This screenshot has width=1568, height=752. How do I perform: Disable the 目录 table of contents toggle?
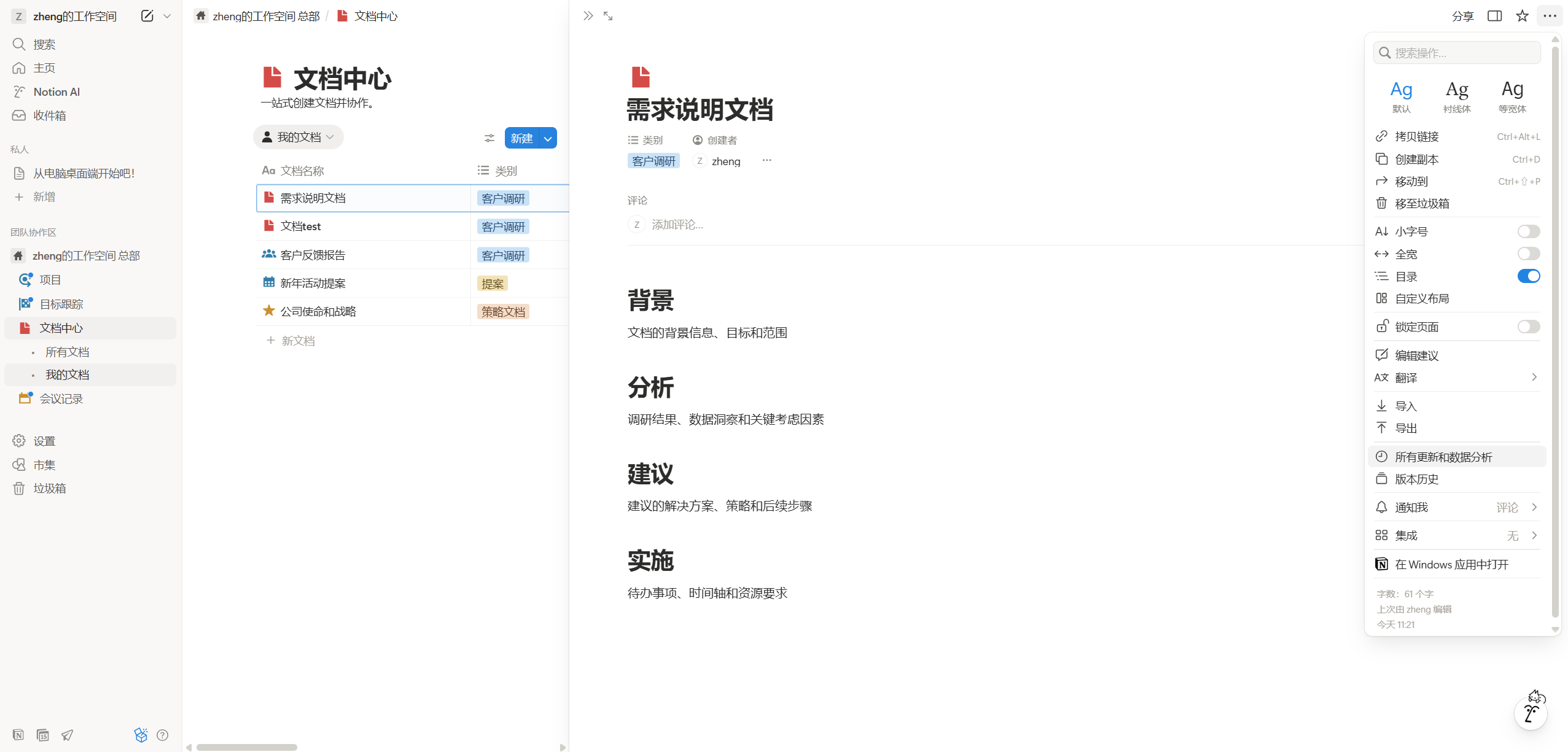(x=1528, y=276)
